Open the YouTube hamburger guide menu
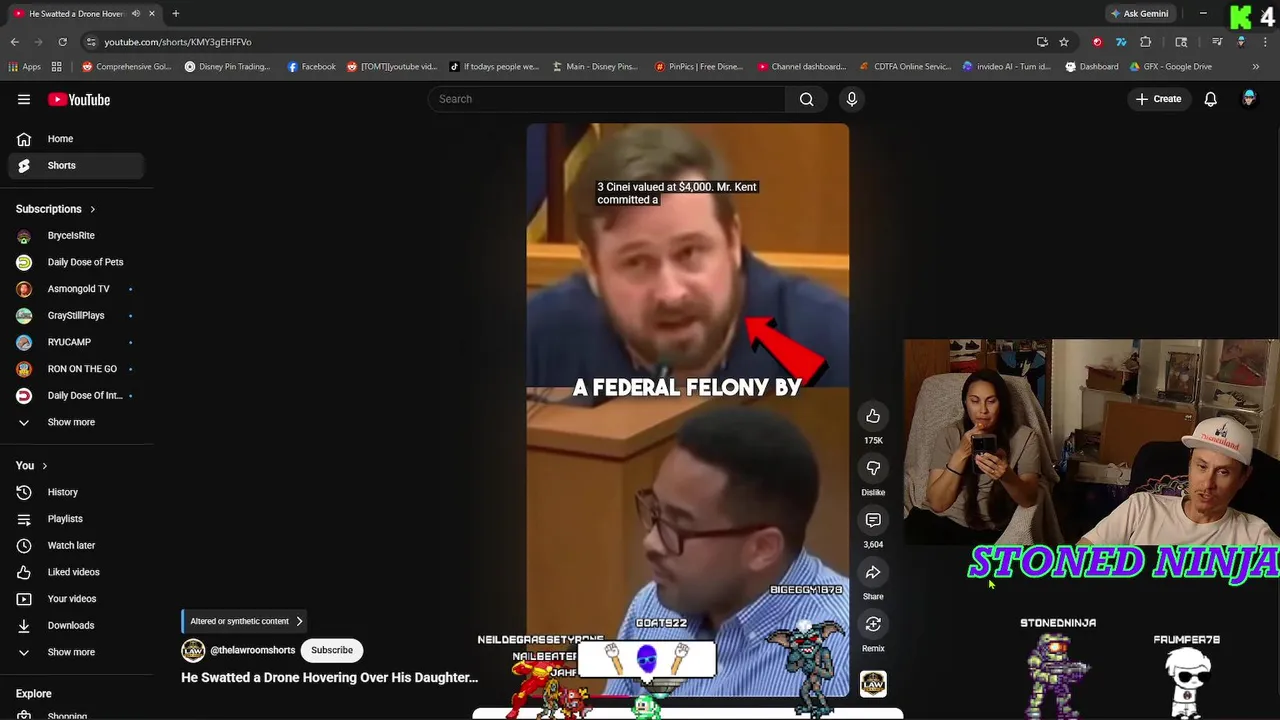Viewport: 1280px width, 720px height. coord(24,99)
